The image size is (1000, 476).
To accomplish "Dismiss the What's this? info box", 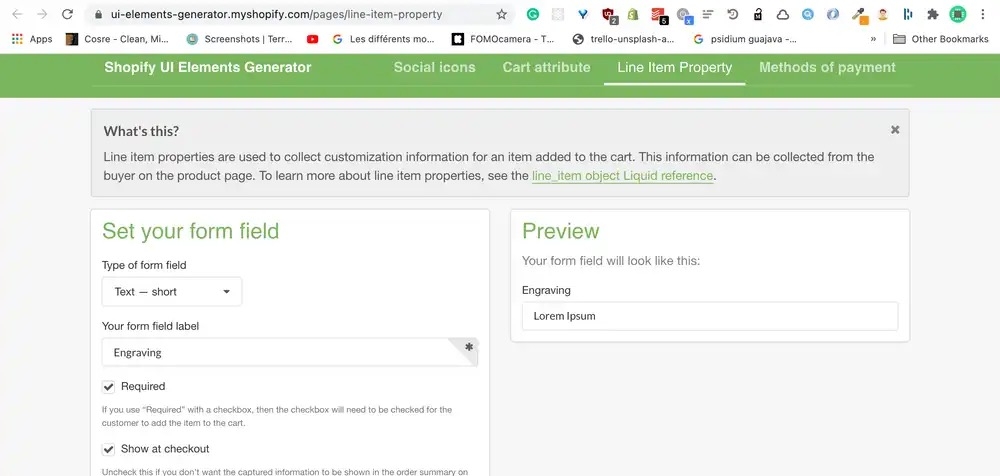I will coord(895,130).
